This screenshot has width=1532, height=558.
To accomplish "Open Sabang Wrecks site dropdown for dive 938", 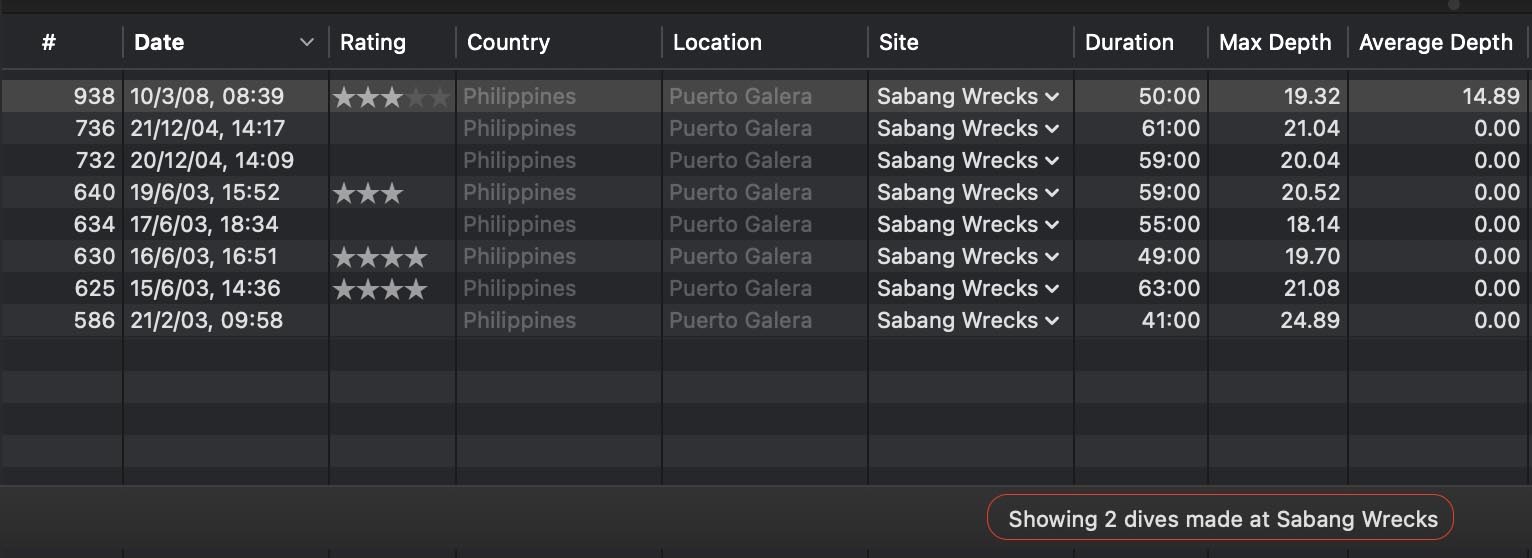I will click(1051, 97).
